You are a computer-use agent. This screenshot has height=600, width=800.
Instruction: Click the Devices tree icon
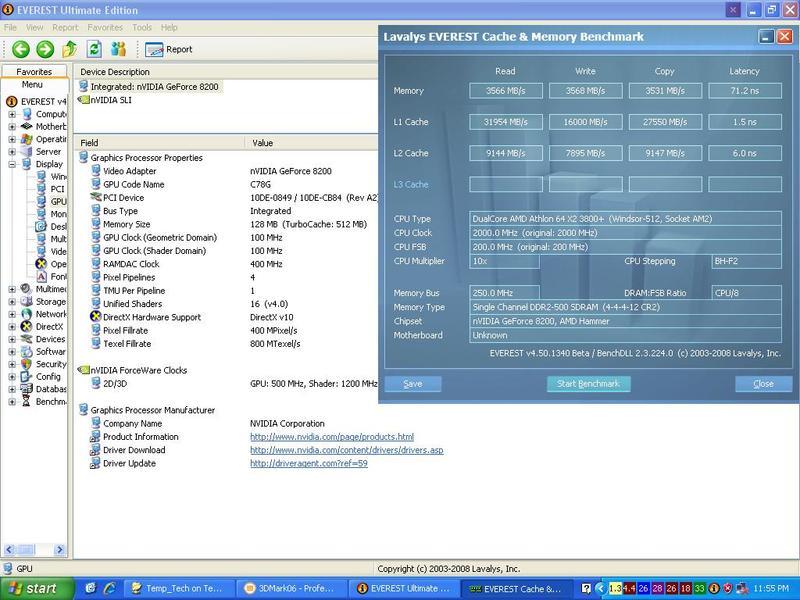[26, 339]
